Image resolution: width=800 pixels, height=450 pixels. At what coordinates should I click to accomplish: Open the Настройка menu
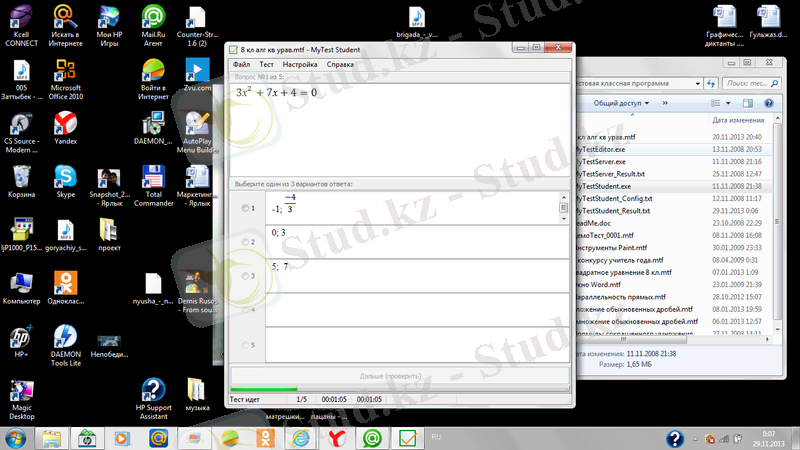click(x=299, y=64)
